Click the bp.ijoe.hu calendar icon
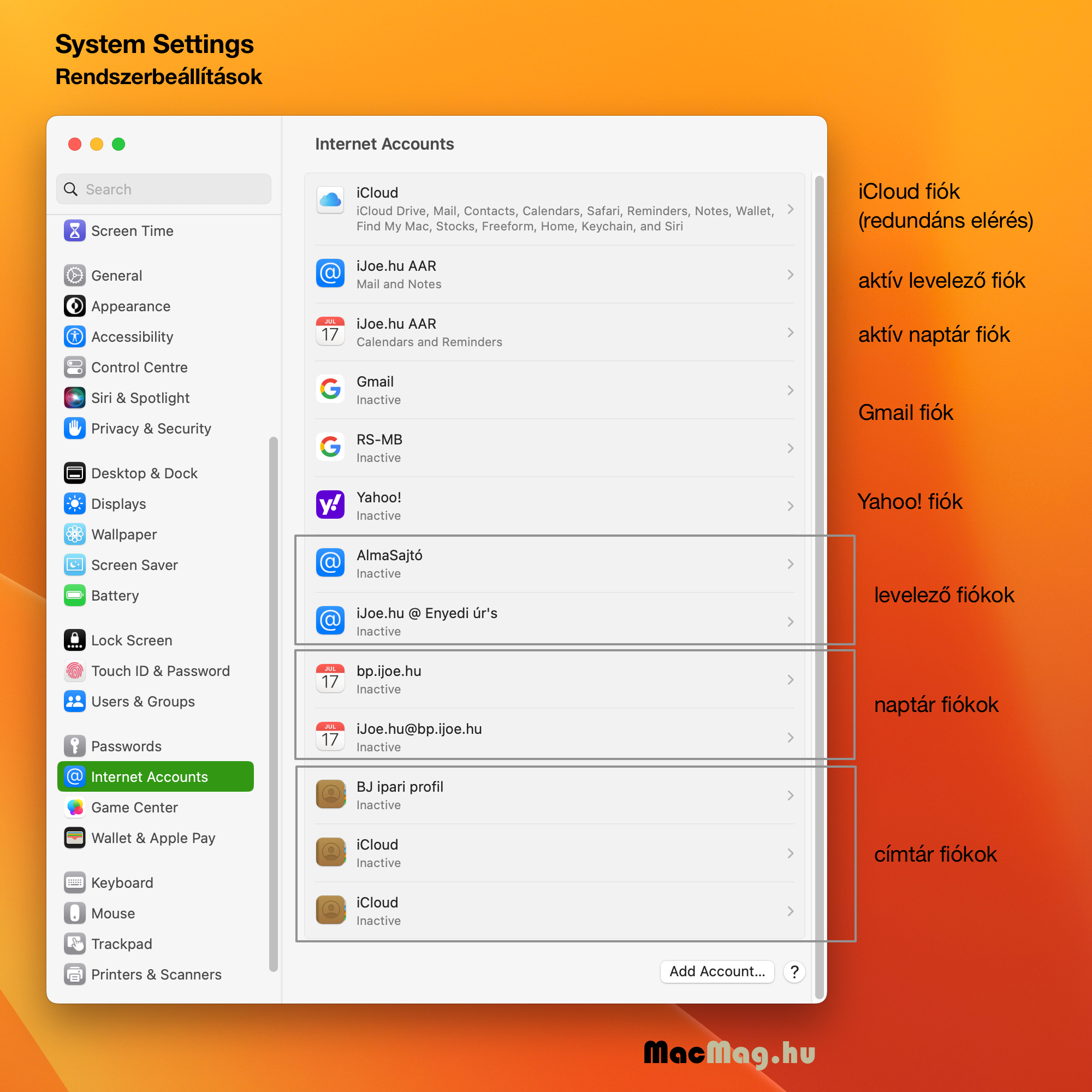 click(330, 678)
